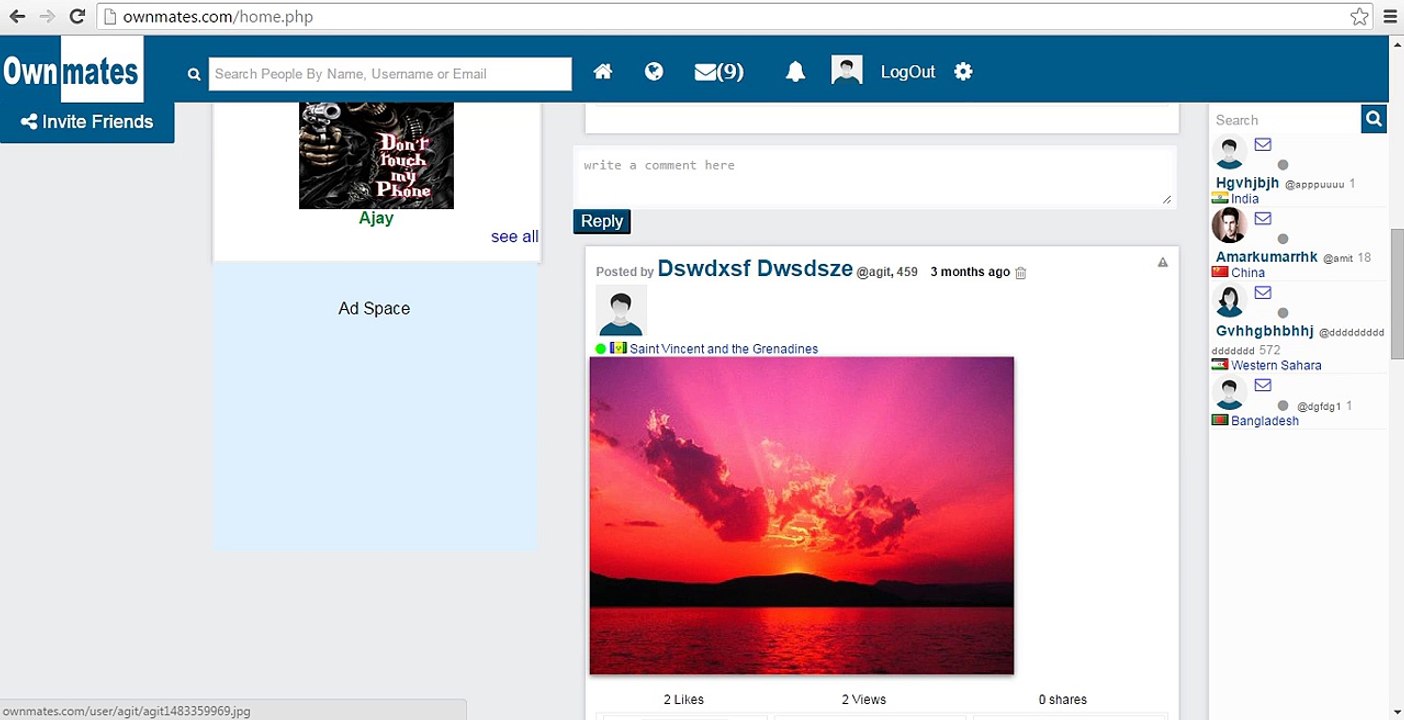Viewport: 1404px width, 720px height.
Task: Focus the Search People input field
Action: click(x=390, y=74)
